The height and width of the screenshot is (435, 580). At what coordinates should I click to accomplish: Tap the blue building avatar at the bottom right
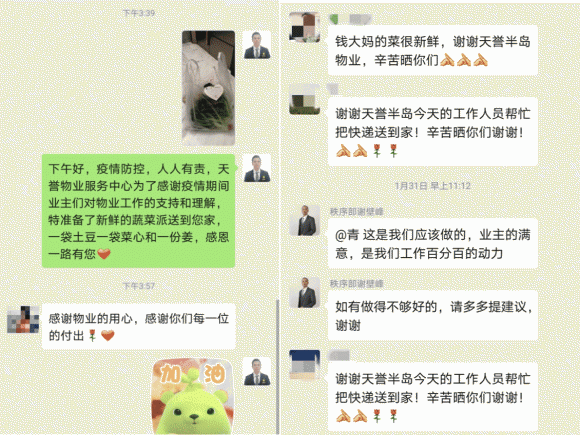304,365
